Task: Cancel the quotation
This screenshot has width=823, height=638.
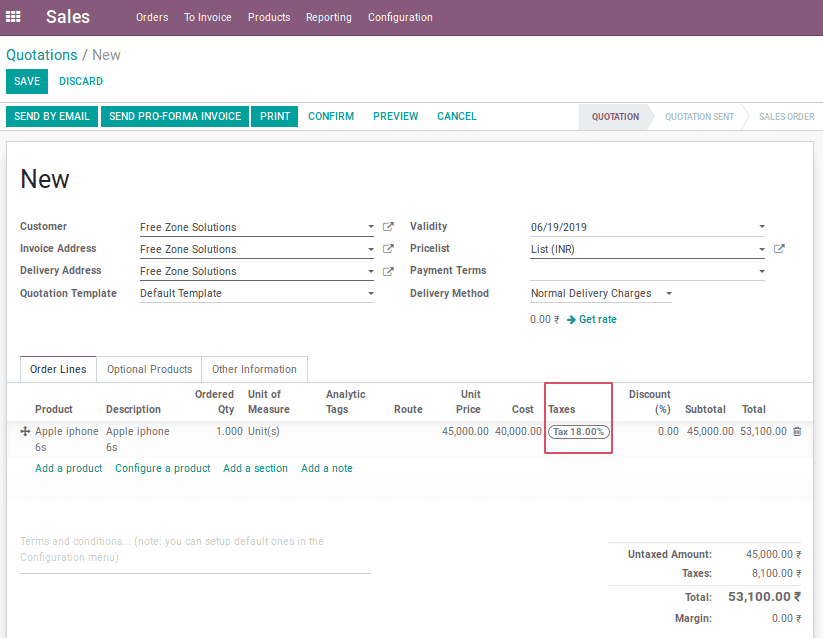Action: coord(457,116)
